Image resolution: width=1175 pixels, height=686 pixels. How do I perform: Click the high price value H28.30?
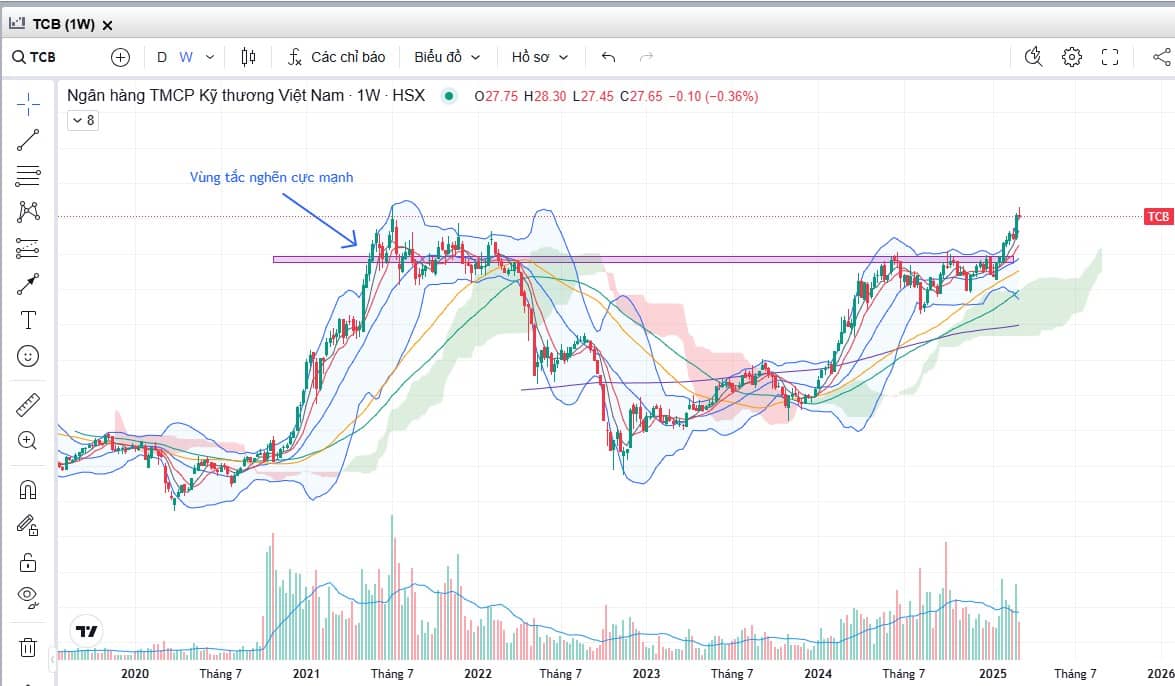point(545,97)
